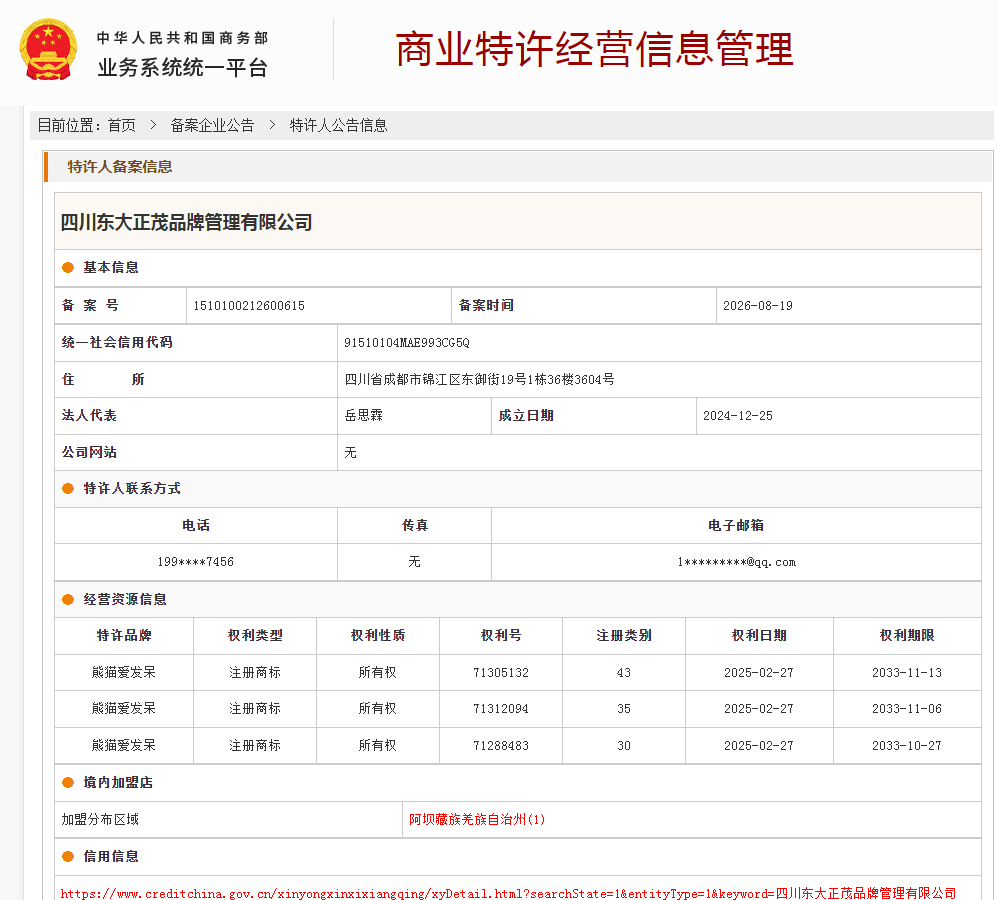Select expiry date 2033-11-06

(x=907, y=709)
